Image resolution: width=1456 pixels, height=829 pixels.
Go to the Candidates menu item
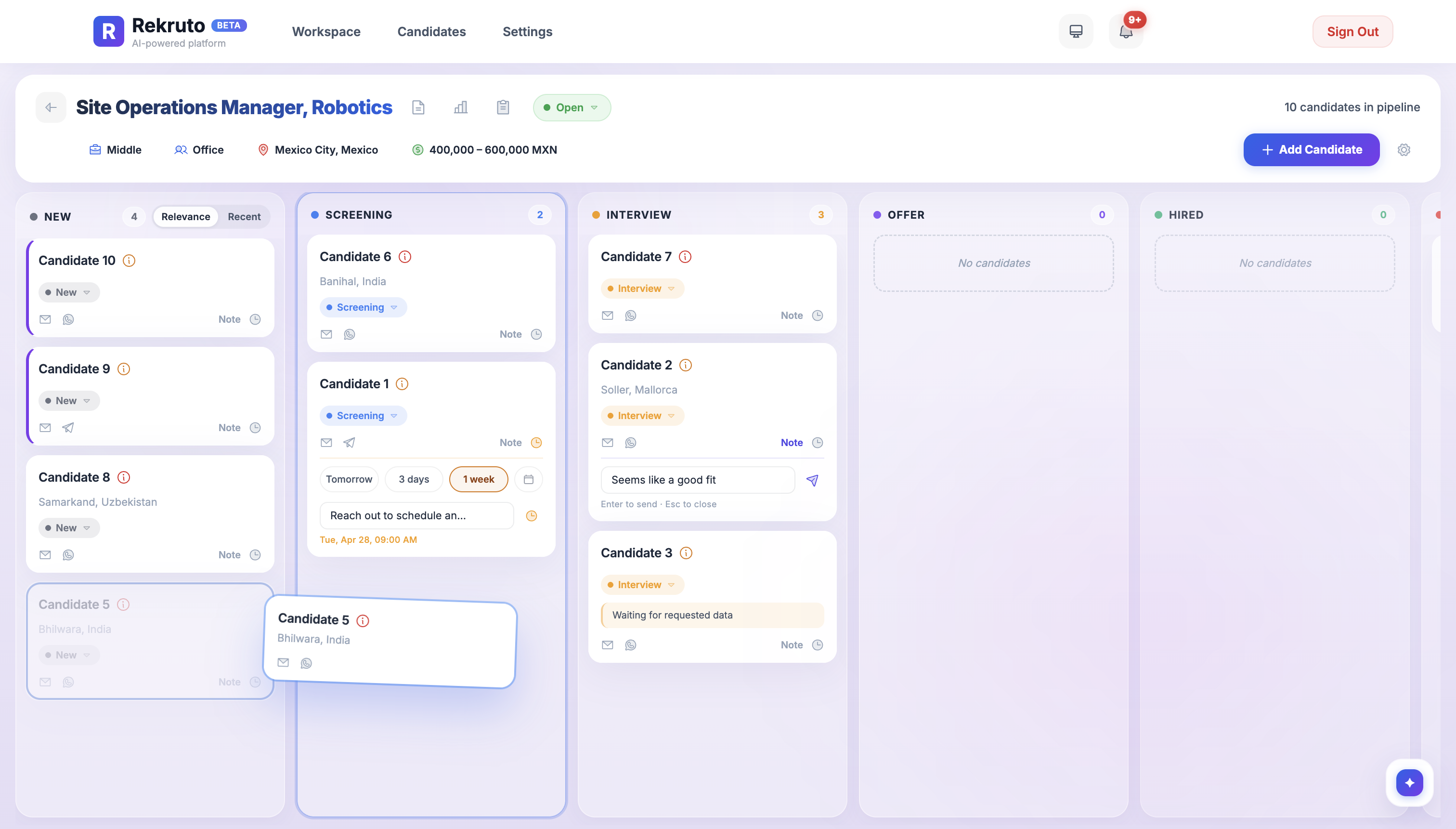point(431,31)
